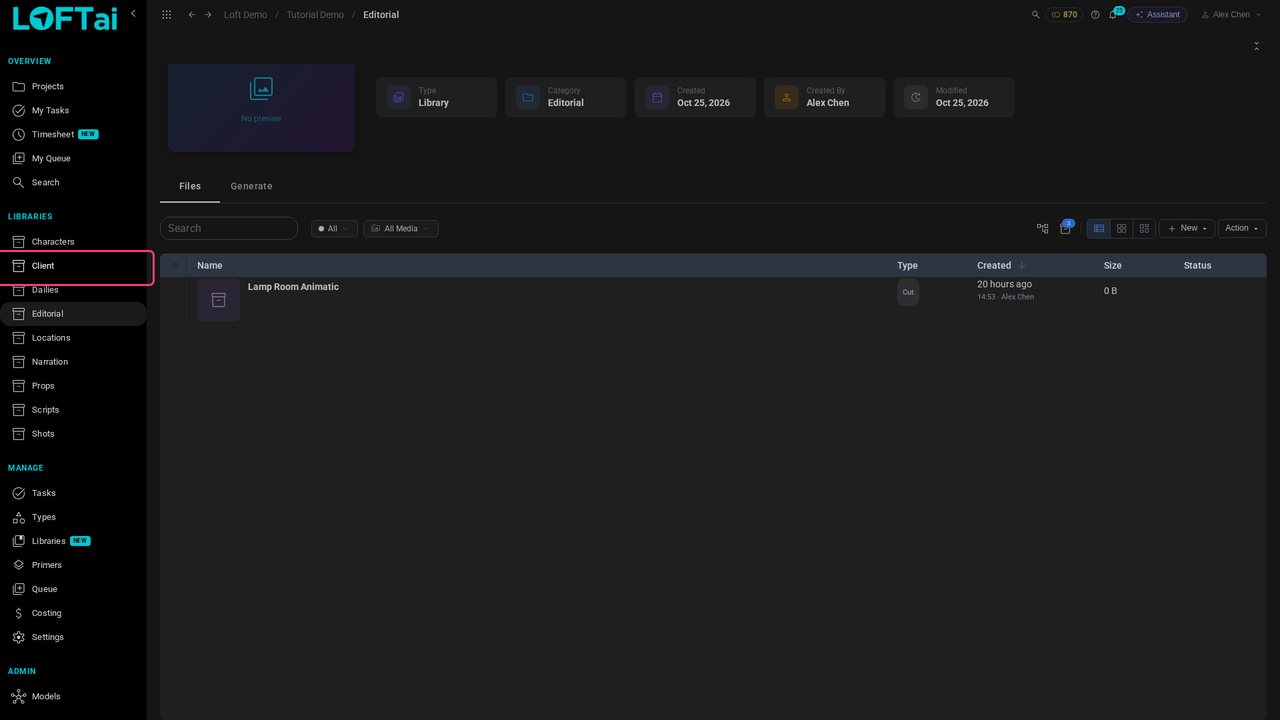
Task: Open the New dropdown
Action: click(1187, 228)
